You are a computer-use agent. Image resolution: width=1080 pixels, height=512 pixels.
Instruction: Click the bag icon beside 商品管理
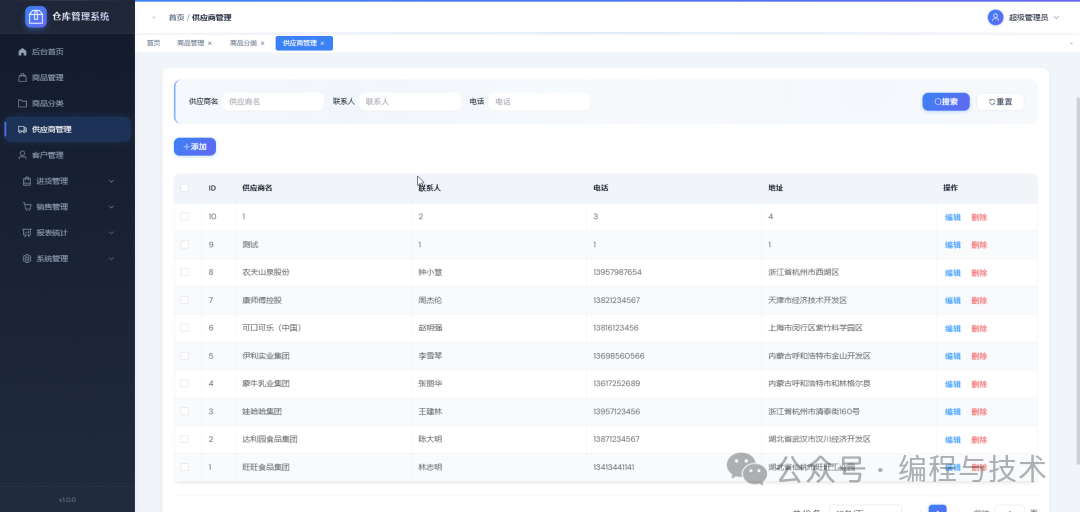22,78
